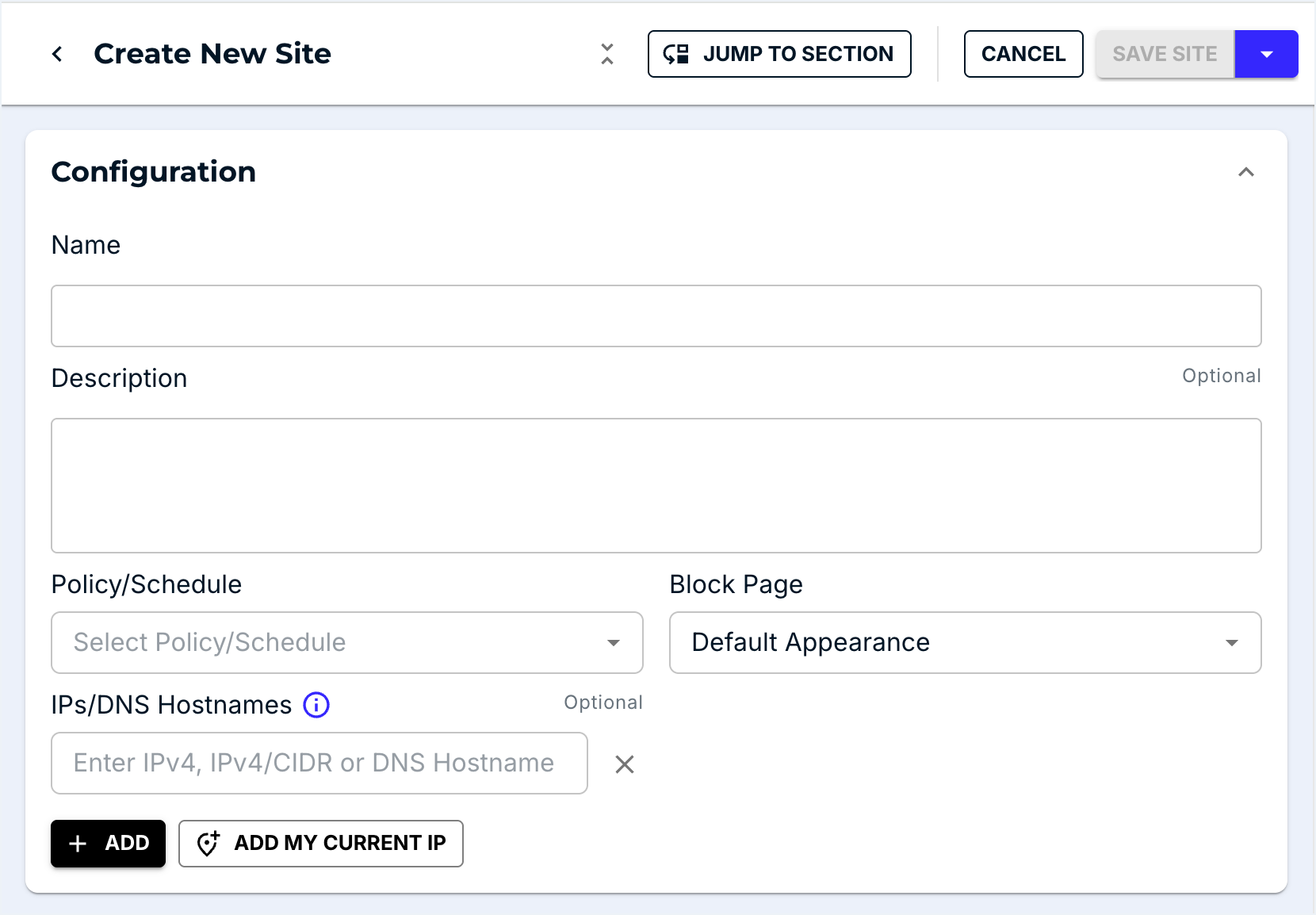Click the IPv4 or DNS Hostname input field
This screenshot has width=1316, height=915.
click(x=319, y=764)
